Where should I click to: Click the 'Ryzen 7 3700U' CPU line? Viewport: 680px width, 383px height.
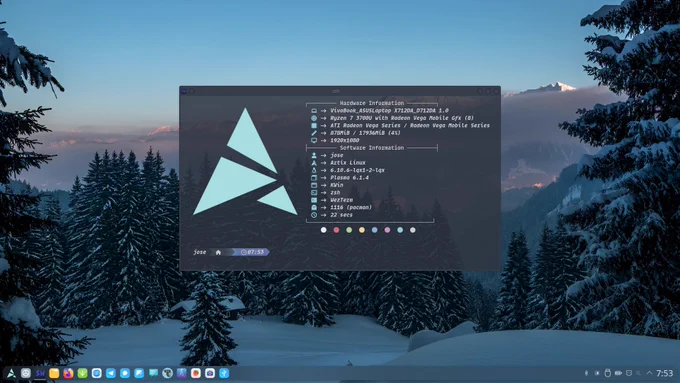[x=402, y=118]
